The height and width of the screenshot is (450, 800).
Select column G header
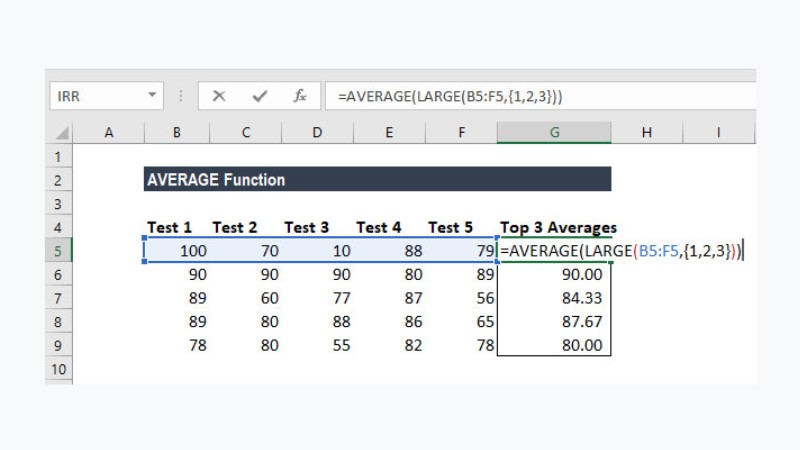pos(554,133)
